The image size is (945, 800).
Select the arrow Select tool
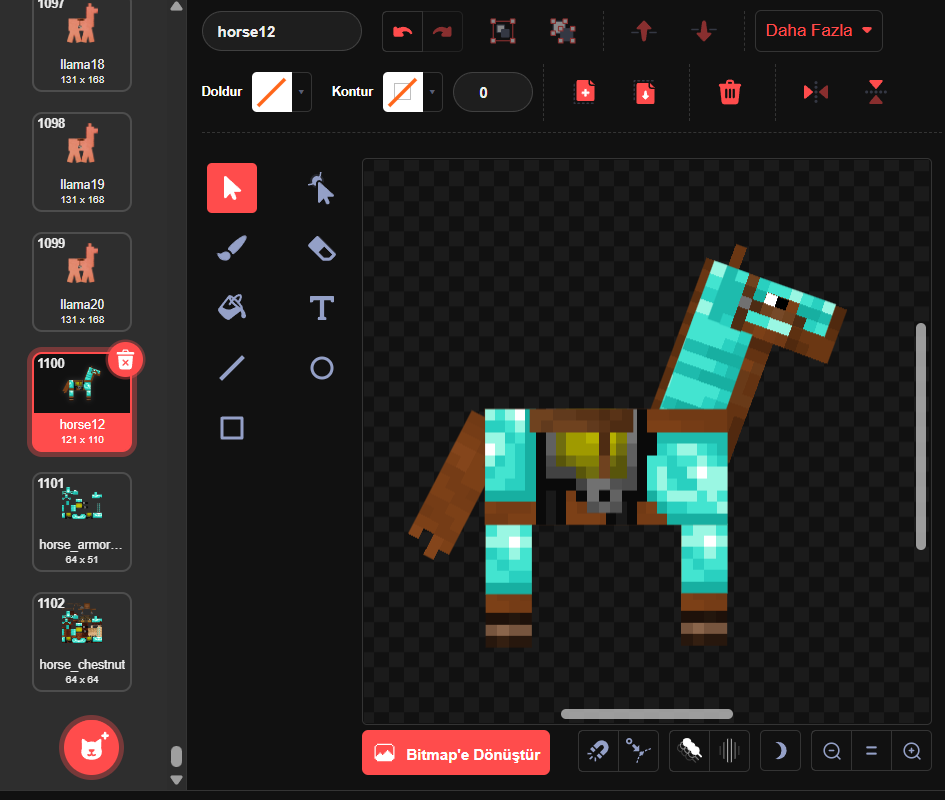pyautogui.click(x=232, y=188)
